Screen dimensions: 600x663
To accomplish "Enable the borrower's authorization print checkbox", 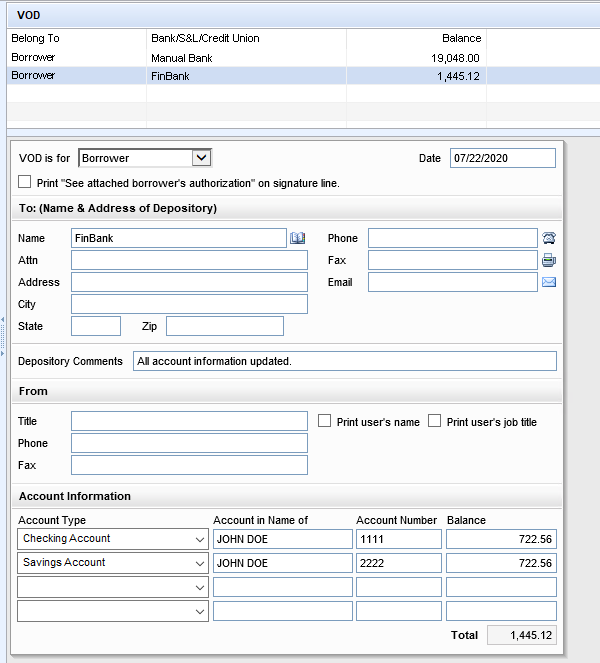I will click(x=25, y=183).
